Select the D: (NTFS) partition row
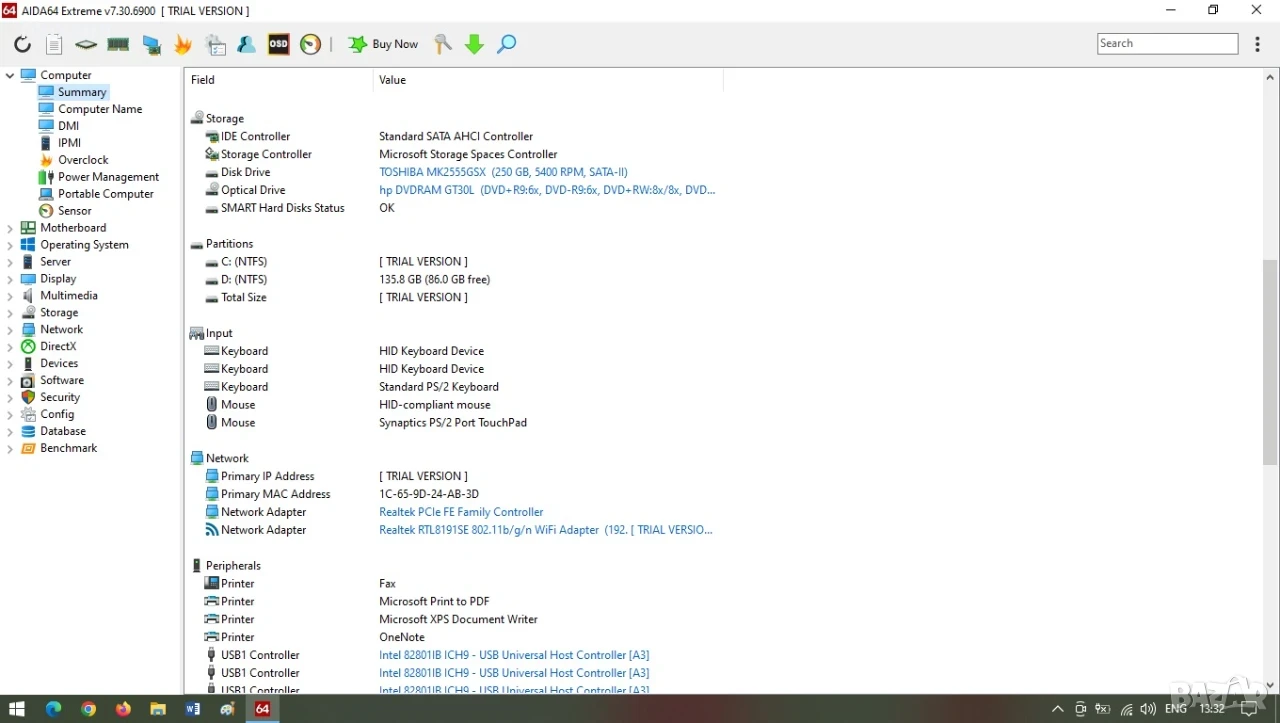 pyautogui.click(x=454, y=280)
